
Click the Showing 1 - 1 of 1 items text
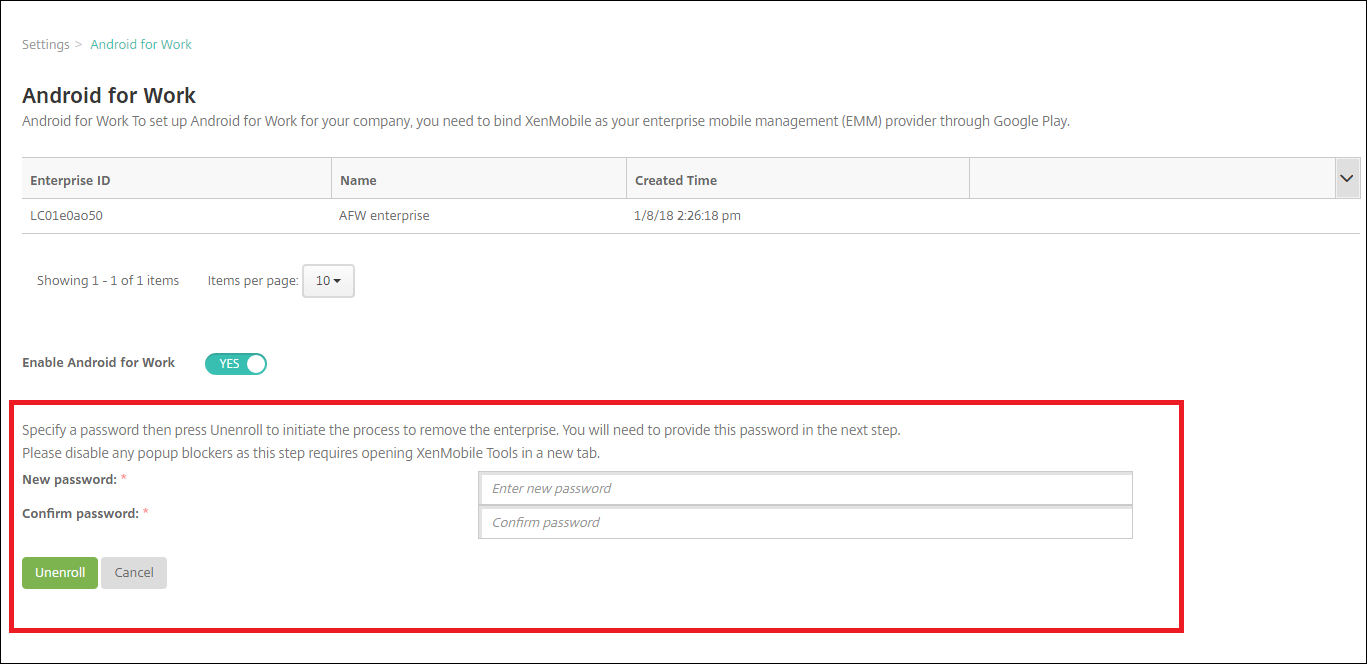point(108,281)
